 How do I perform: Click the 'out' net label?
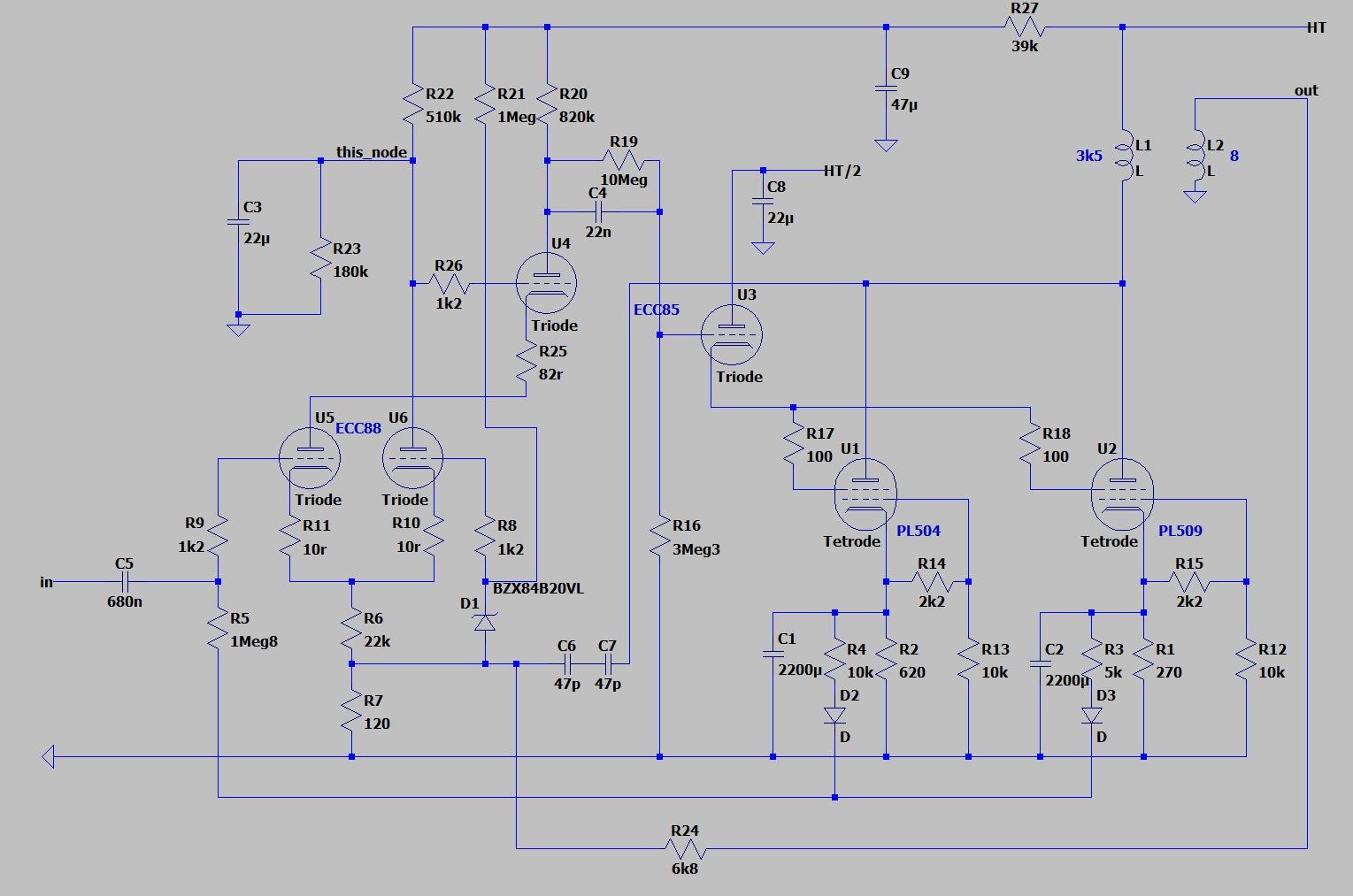(1306, 90)
